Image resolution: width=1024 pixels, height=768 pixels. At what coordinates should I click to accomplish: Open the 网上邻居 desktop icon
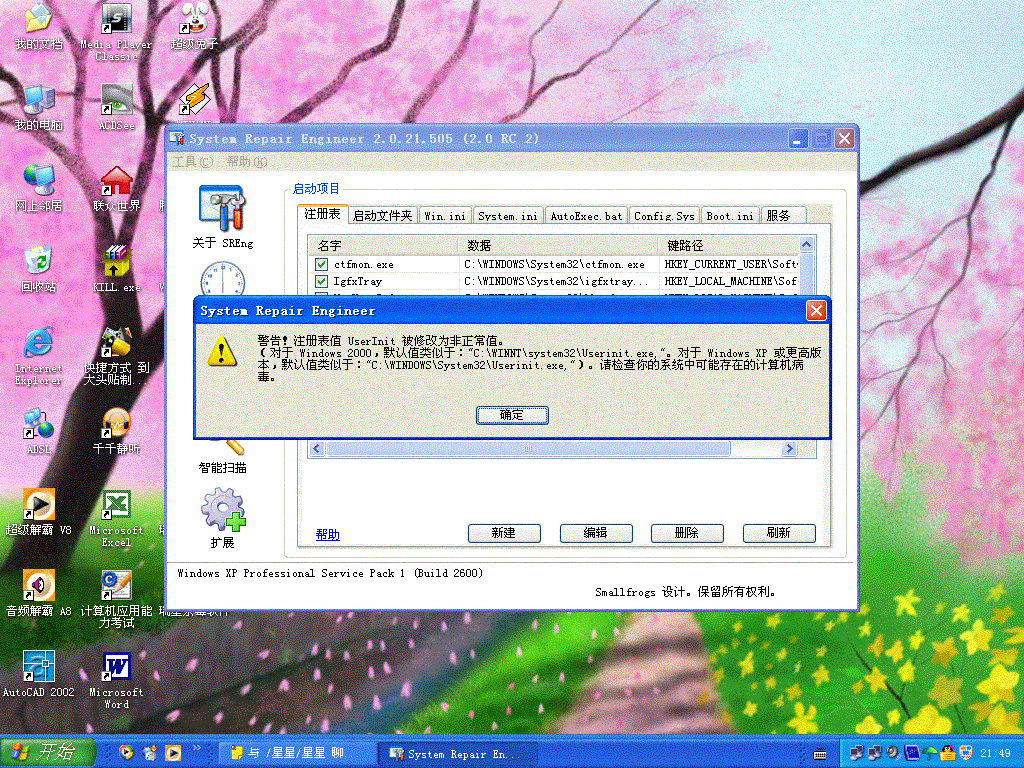(39, 189)
